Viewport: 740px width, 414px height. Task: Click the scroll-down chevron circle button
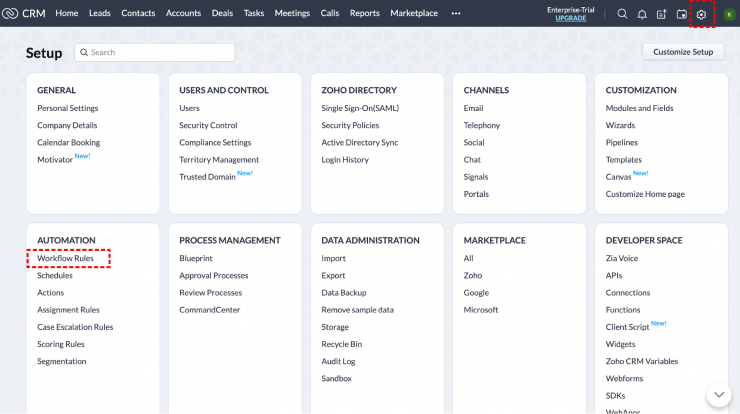719,394
